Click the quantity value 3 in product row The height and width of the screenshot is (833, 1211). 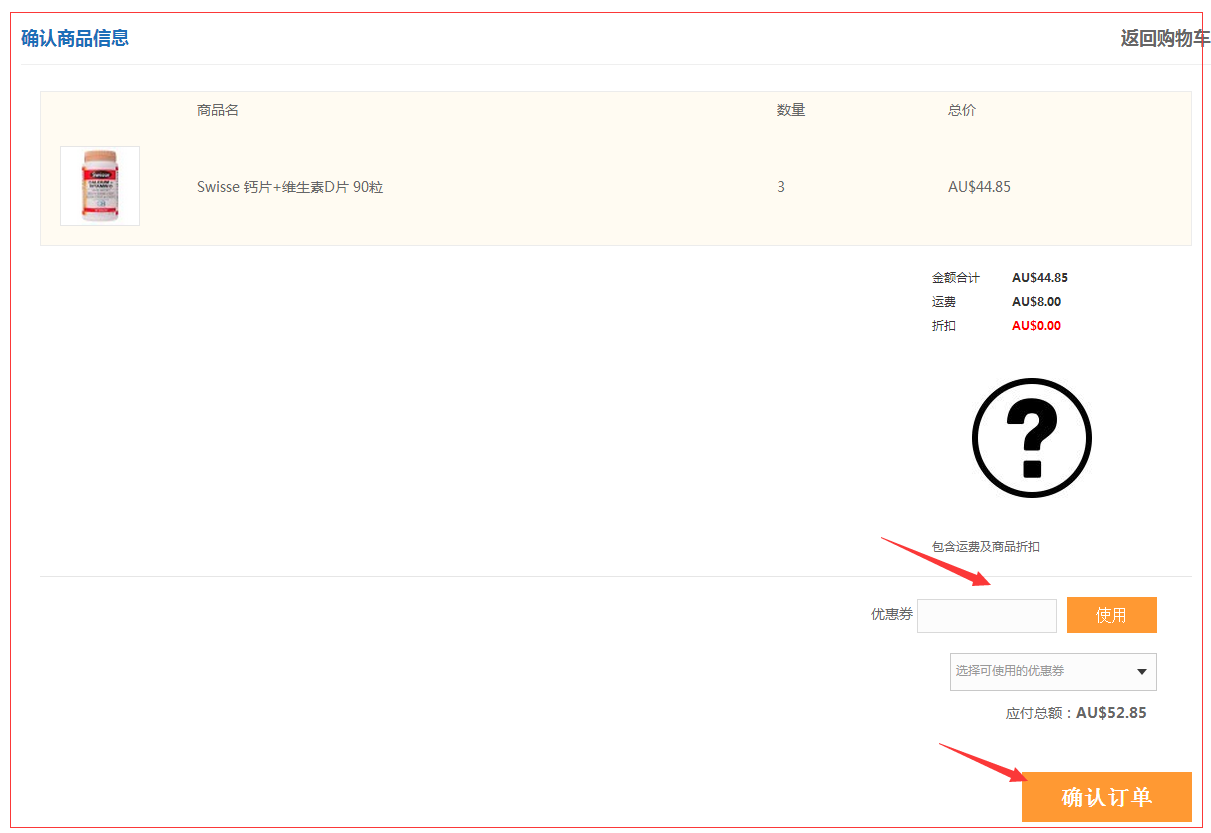[781, 187]
